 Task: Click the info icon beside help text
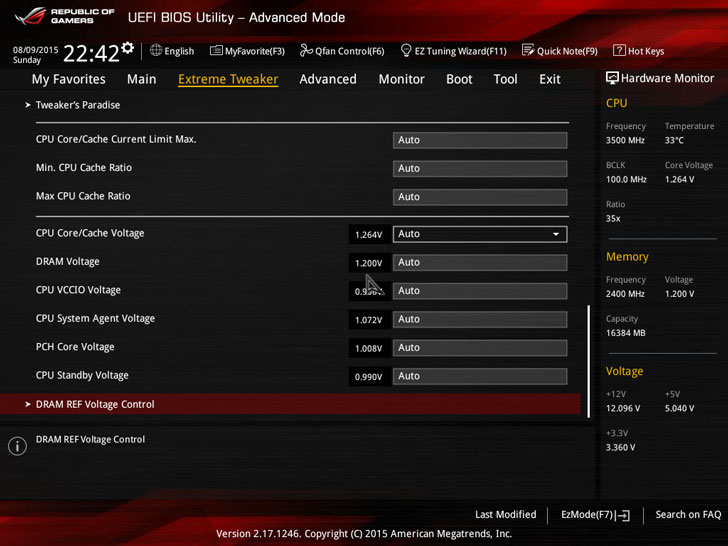click(18, 446)
